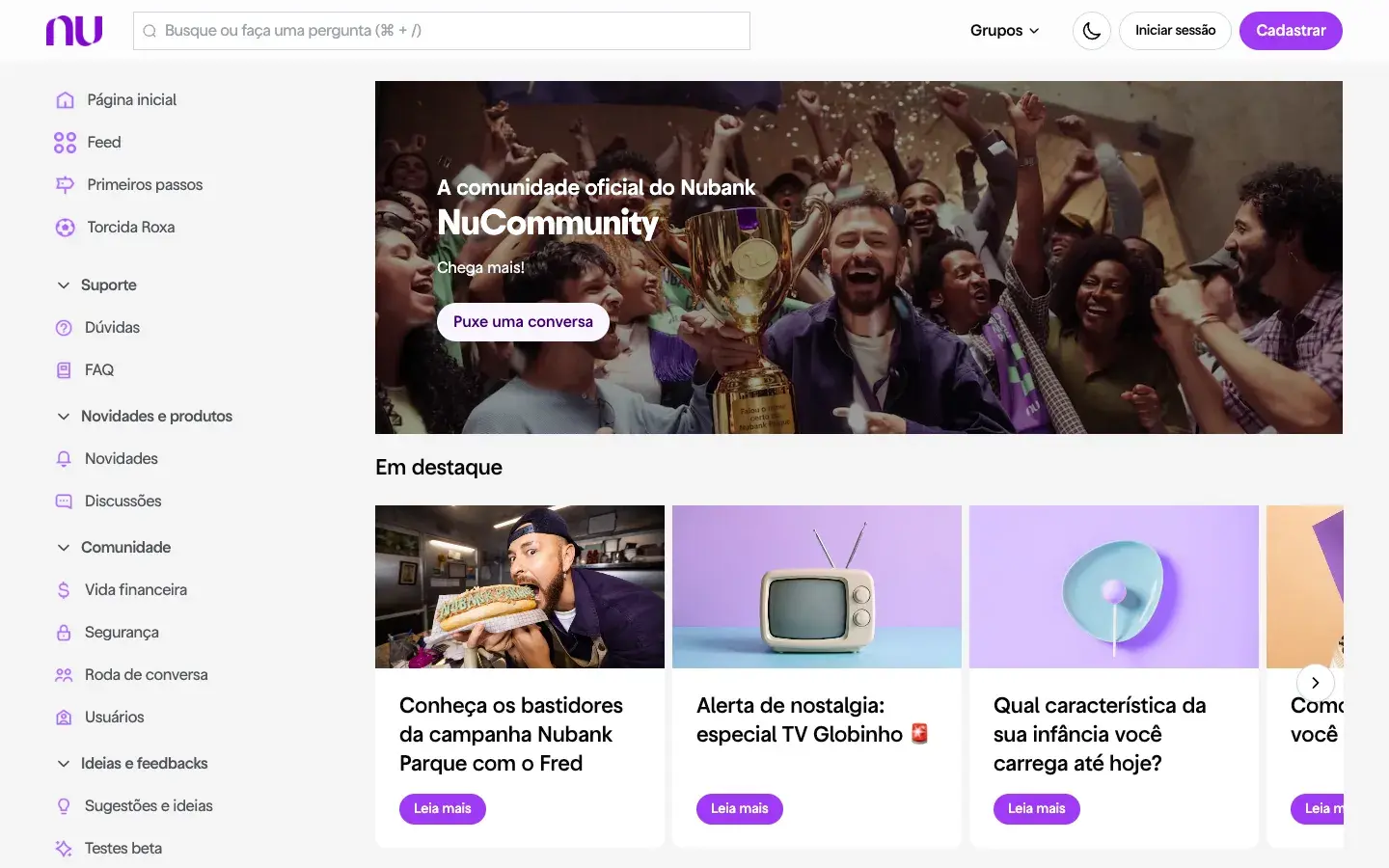Image resolution: width=1389 pixels, height=868 pixels.
Task: Click the Cadastrar button
Action: 1291,31
